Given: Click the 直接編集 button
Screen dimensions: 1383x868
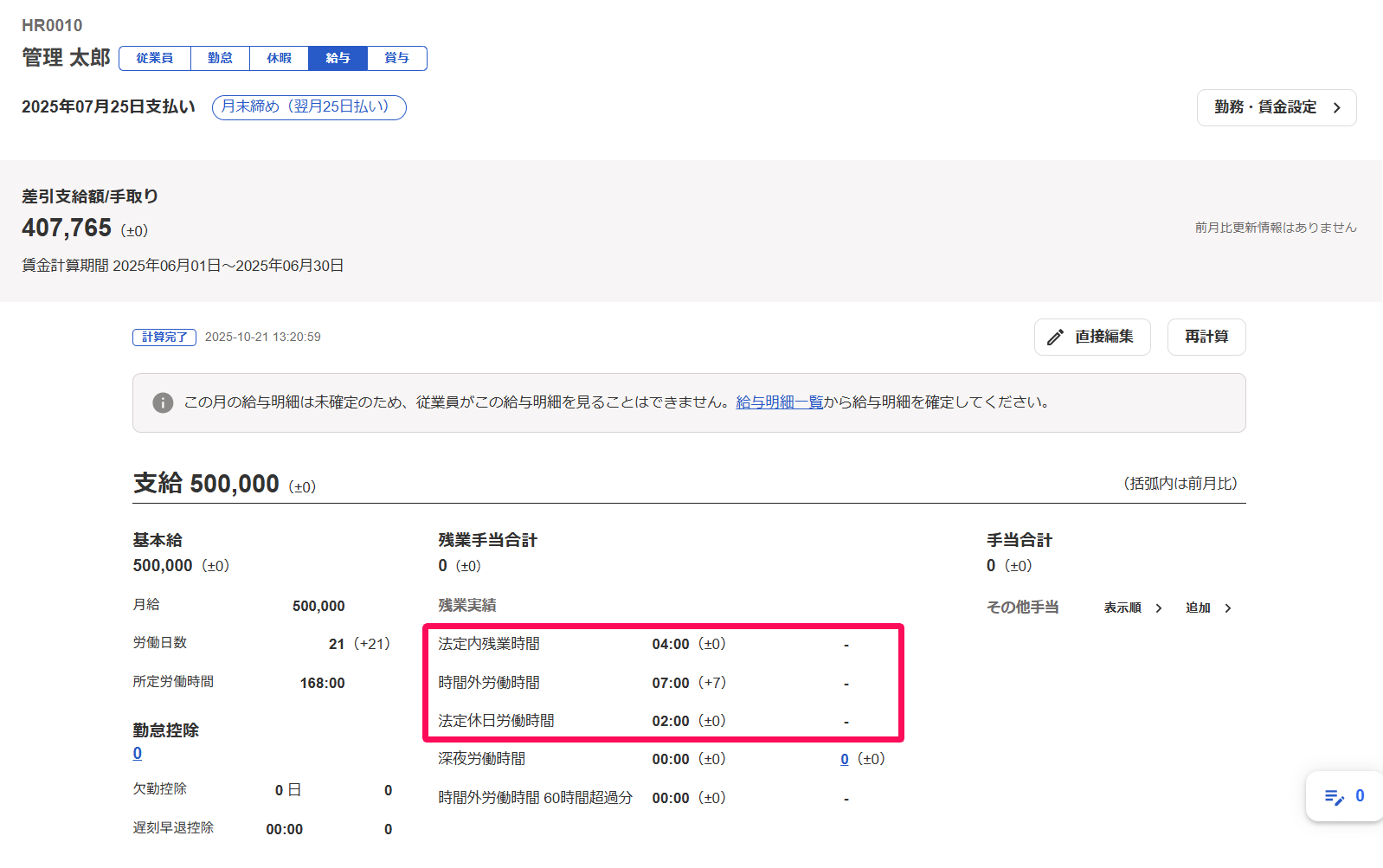Looking at the screenshot, I should click(1092, 337).
